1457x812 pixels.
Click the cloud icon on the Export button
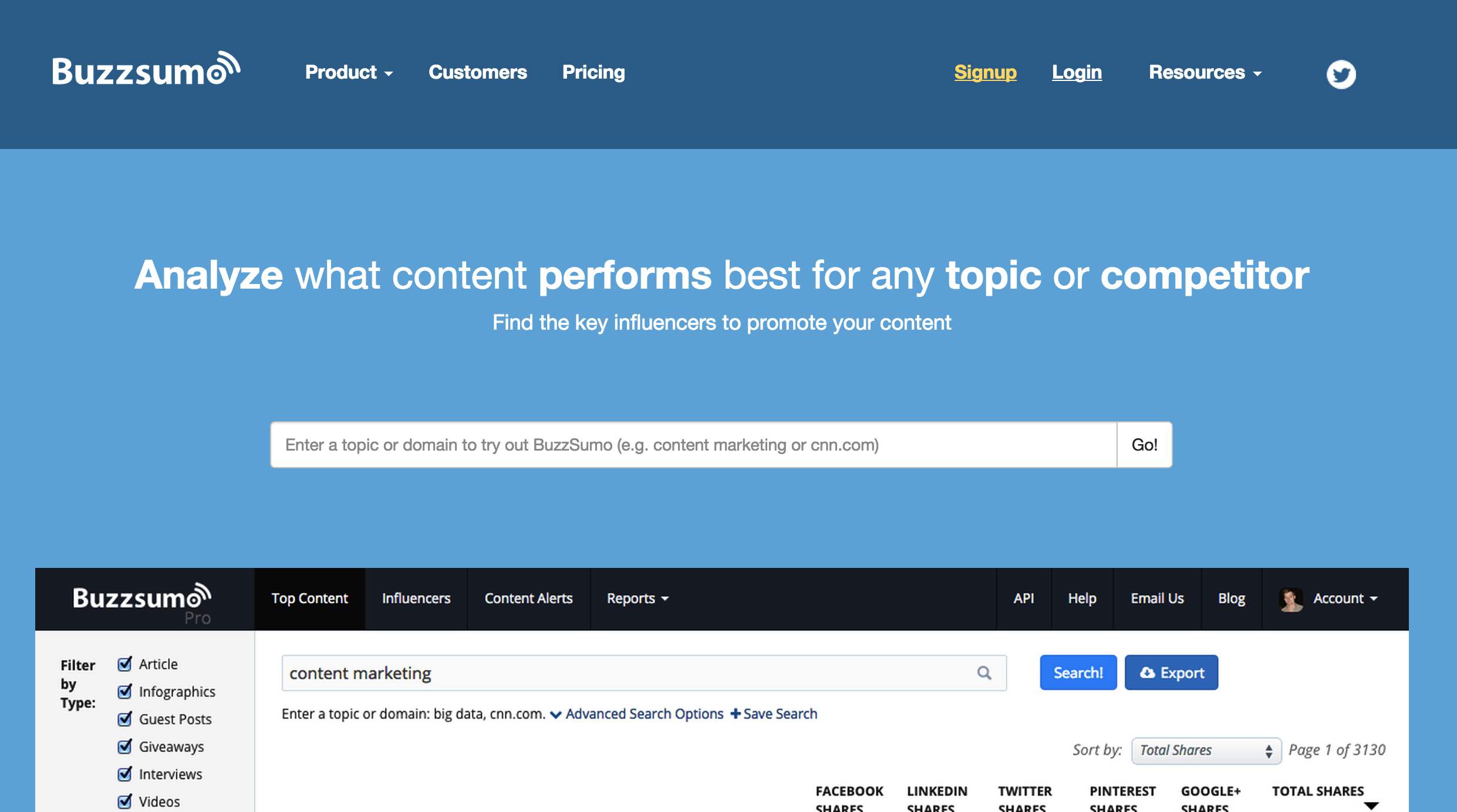(x=1148, y=672)
